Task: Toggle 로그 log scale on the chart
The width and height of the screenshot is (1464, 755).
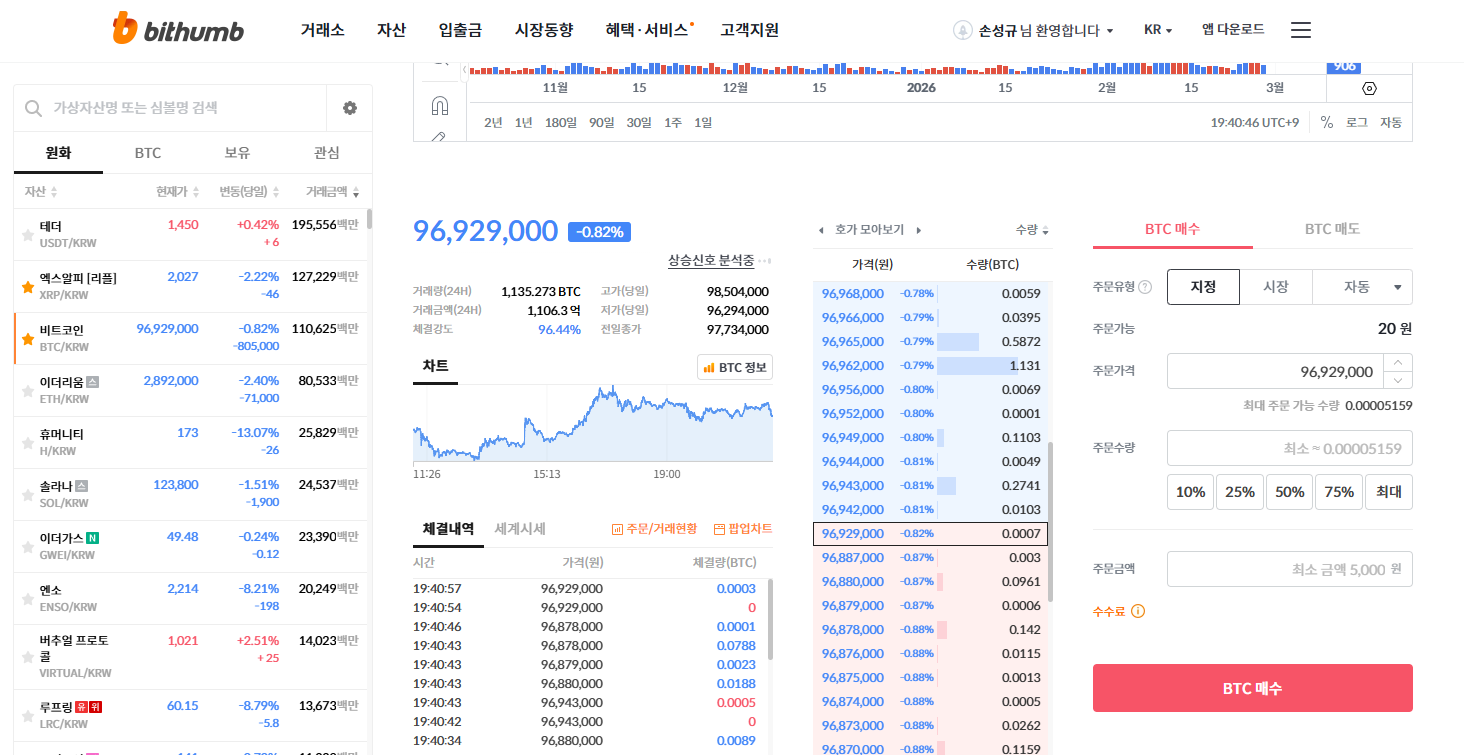Action: pyautogui.click(x=1356, y=122)
